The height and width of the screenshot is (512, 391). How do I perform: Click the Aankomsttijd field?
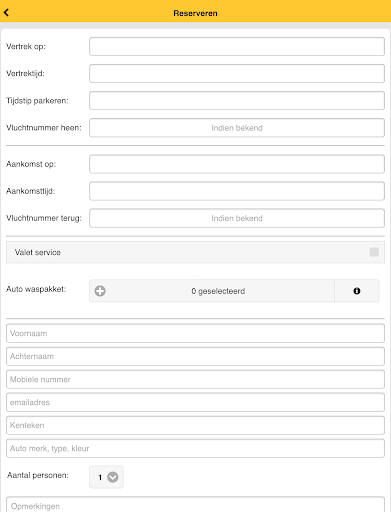coord(237,191)
